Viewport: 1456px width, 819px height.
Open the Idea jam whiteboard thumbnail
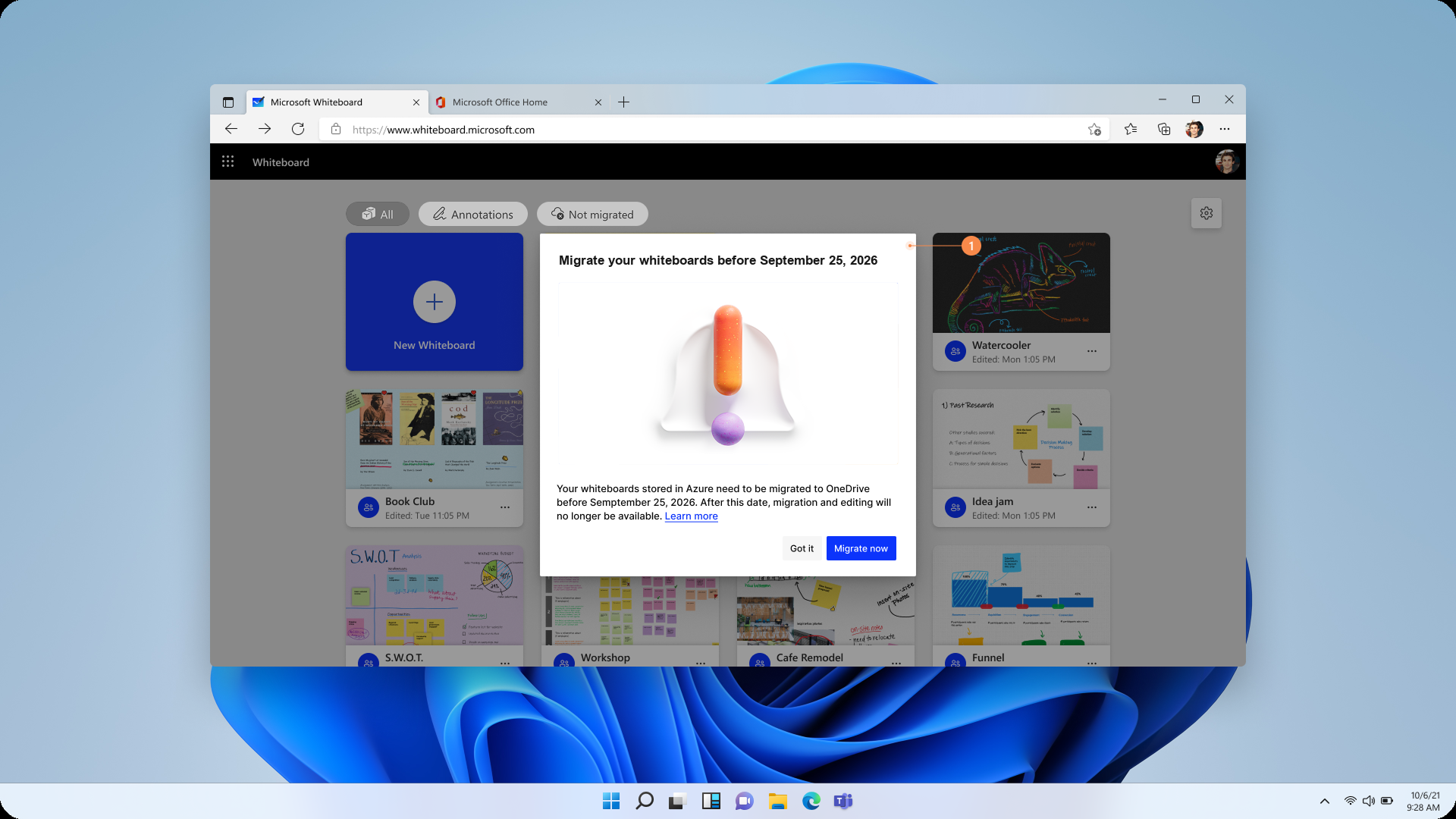[x=1021, y=439]
